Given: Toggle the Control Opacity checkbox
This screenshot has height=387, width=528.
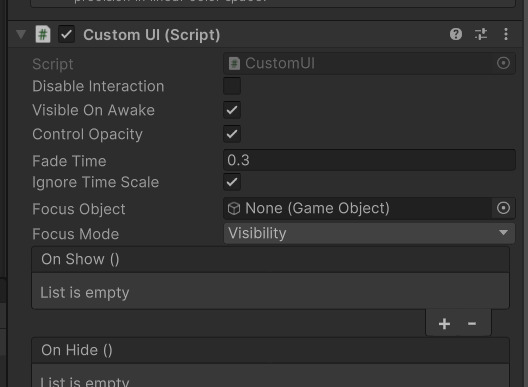Looking at the screenshot, I should coord(232,134).
